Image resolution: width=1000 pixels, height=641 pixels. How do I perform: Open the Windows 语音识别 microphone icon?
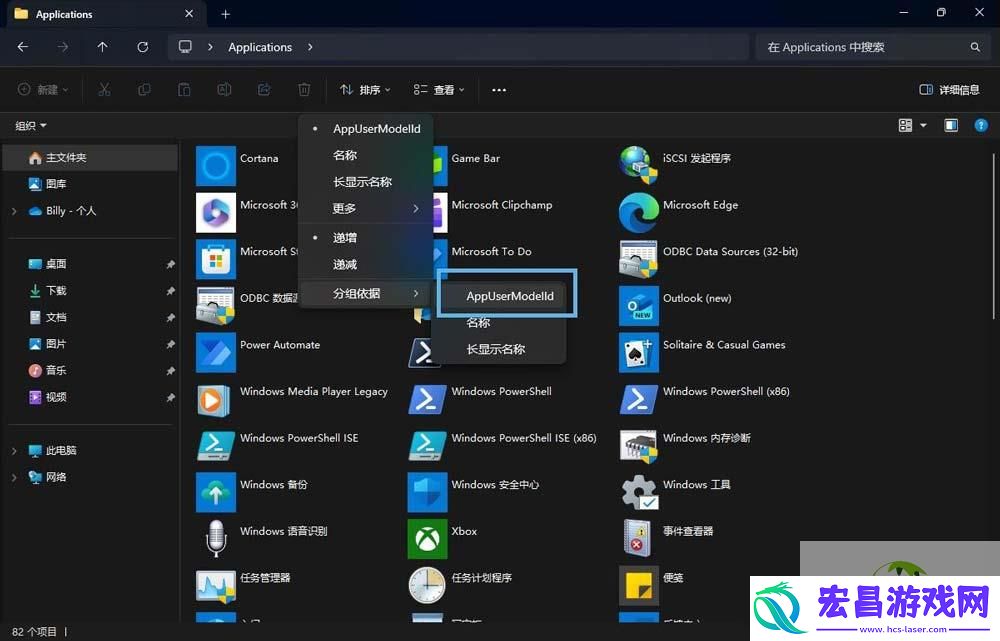(216, 538)
